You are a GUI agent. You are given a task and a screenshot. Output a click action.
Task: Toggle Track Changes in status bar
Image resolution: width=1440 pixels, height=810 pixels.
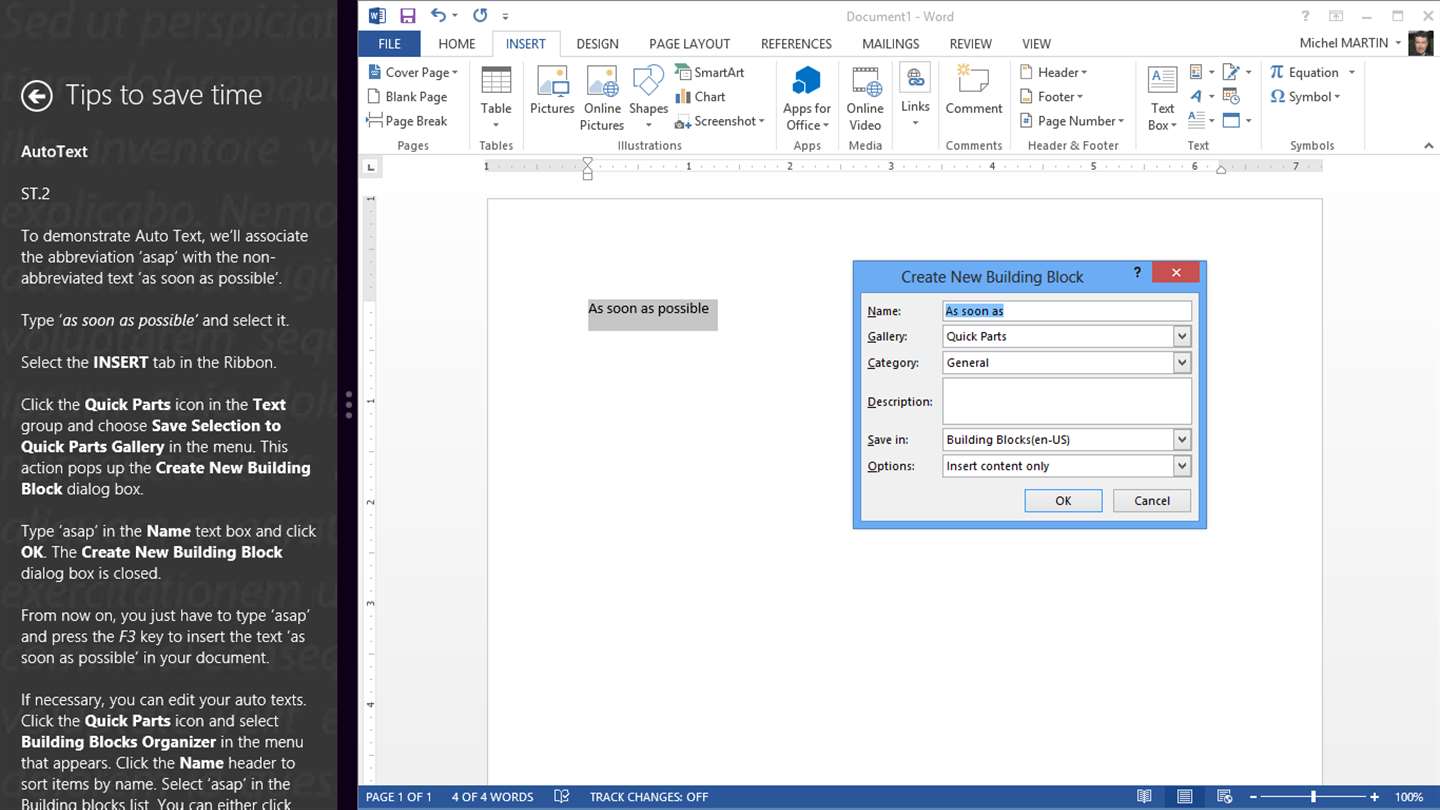pyautogui.click(x=649, y=797)
